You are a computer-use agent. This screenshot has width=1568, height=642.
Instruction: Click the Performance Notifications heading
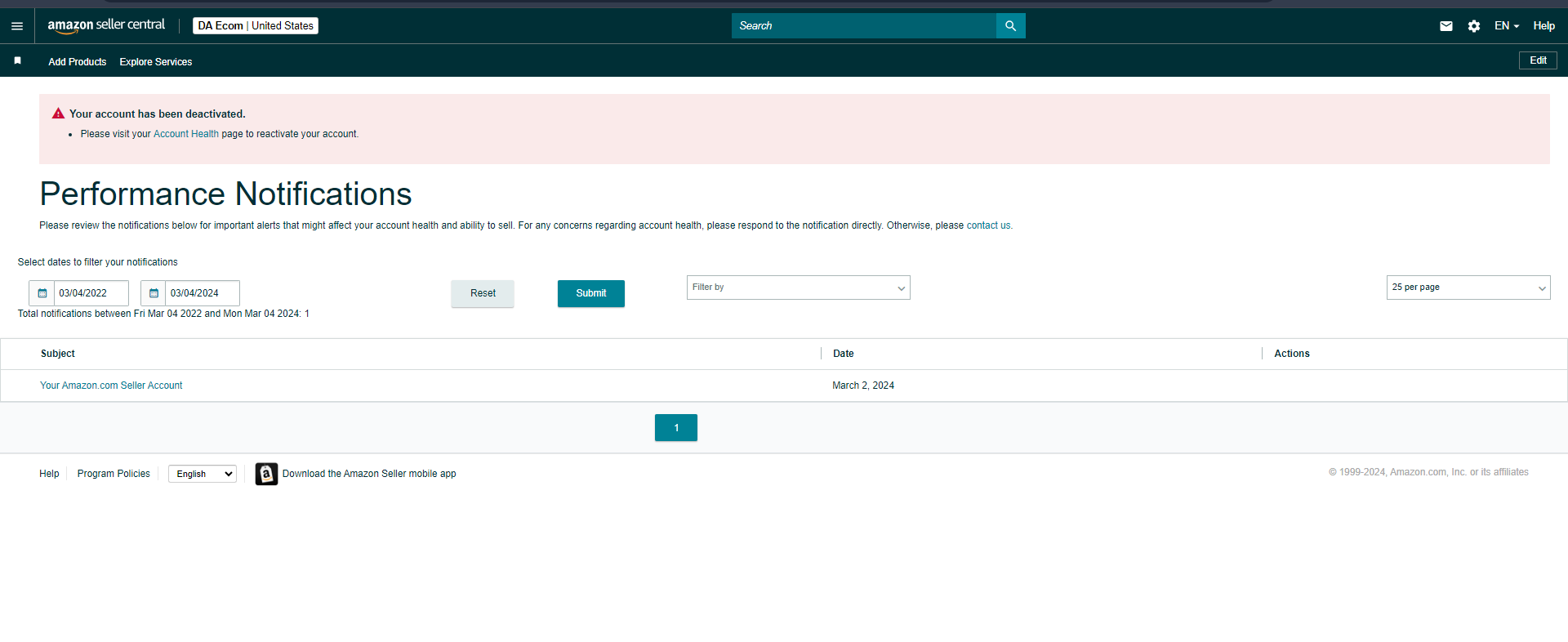225,194
